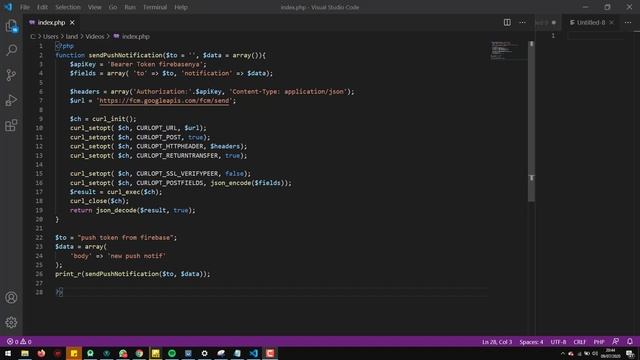Click the sendPushNotification function name on line 2

coord(125,55)
